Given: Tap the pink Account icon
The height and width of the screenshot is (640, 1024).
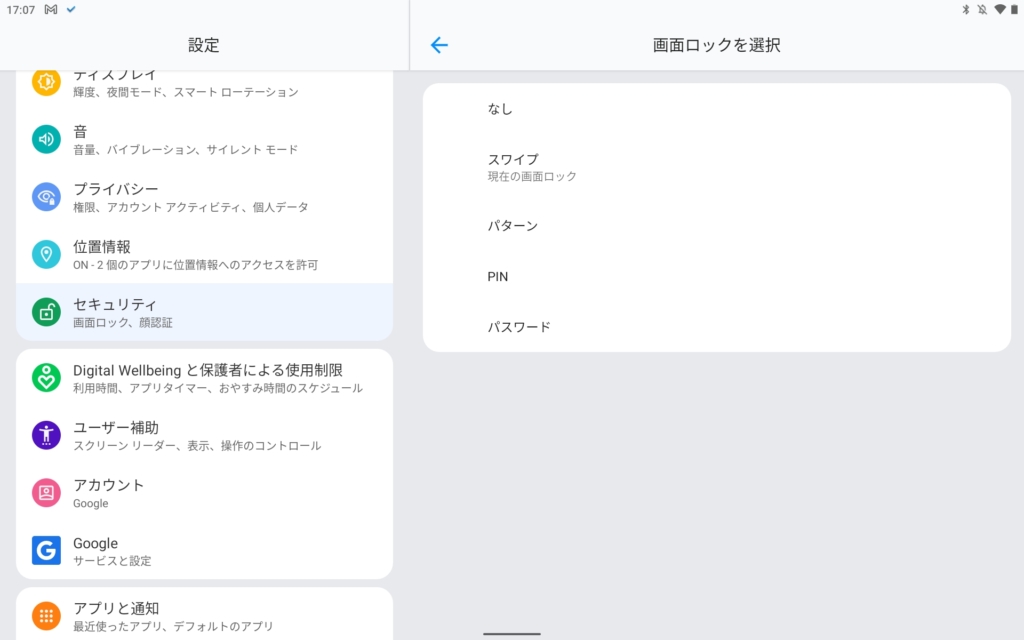Looking at the screenshot, I should (46, 493).
